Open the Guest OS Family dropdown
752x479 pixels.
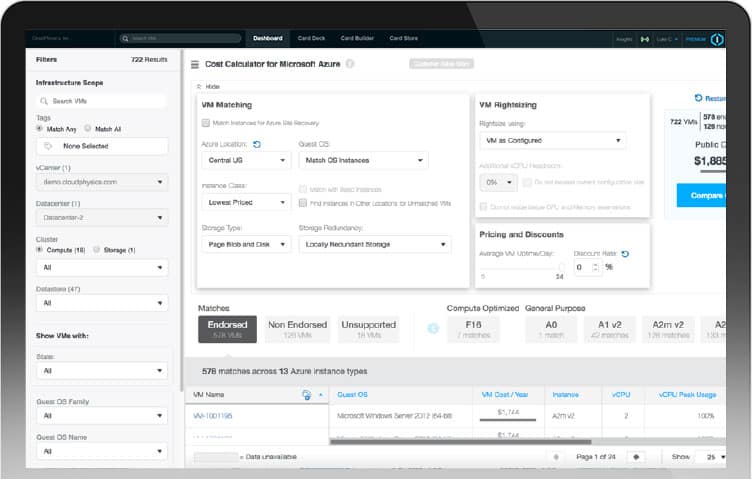coord(102,416)
